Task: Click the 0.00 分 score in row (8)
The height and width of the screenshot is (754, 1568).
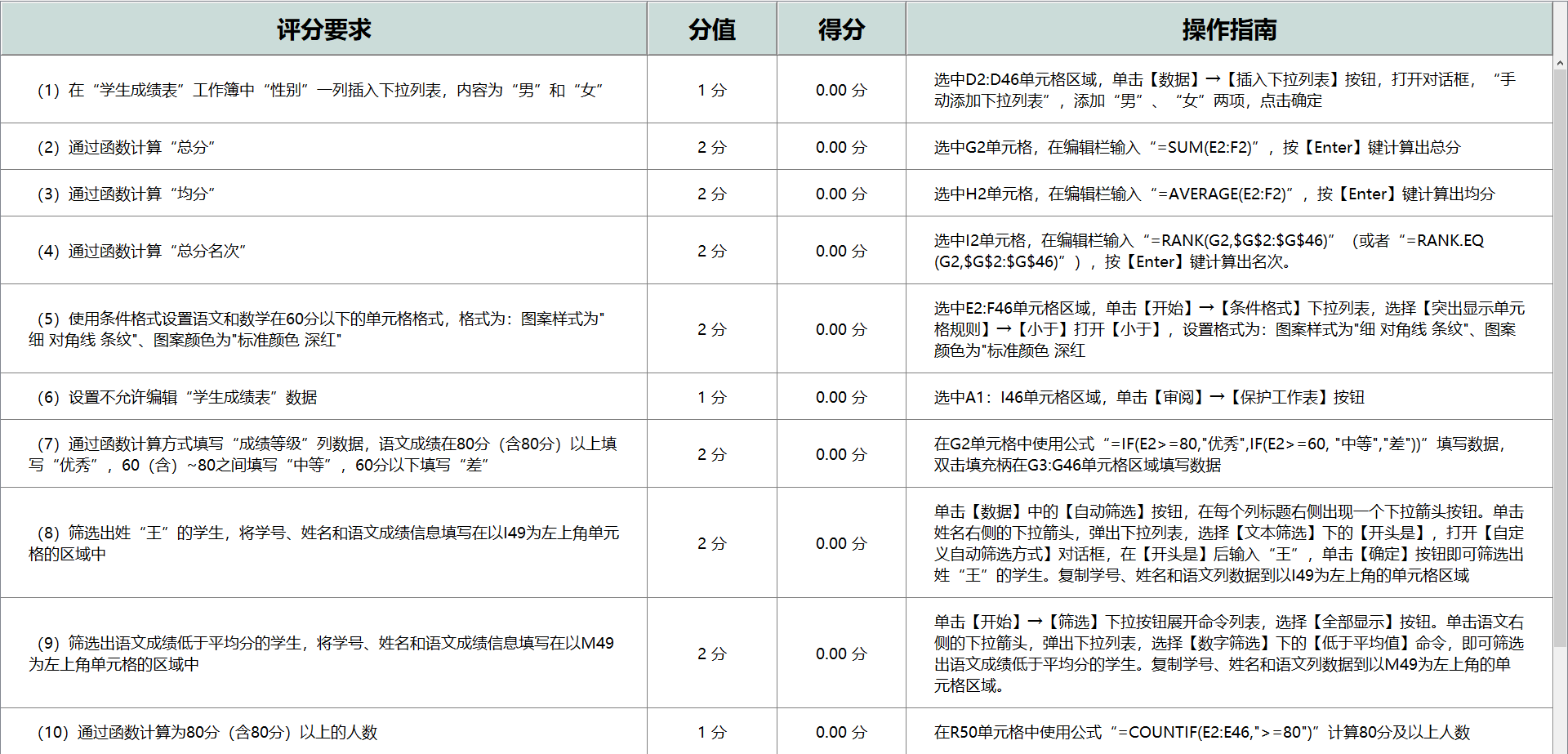Action: (x=841, y=543)
